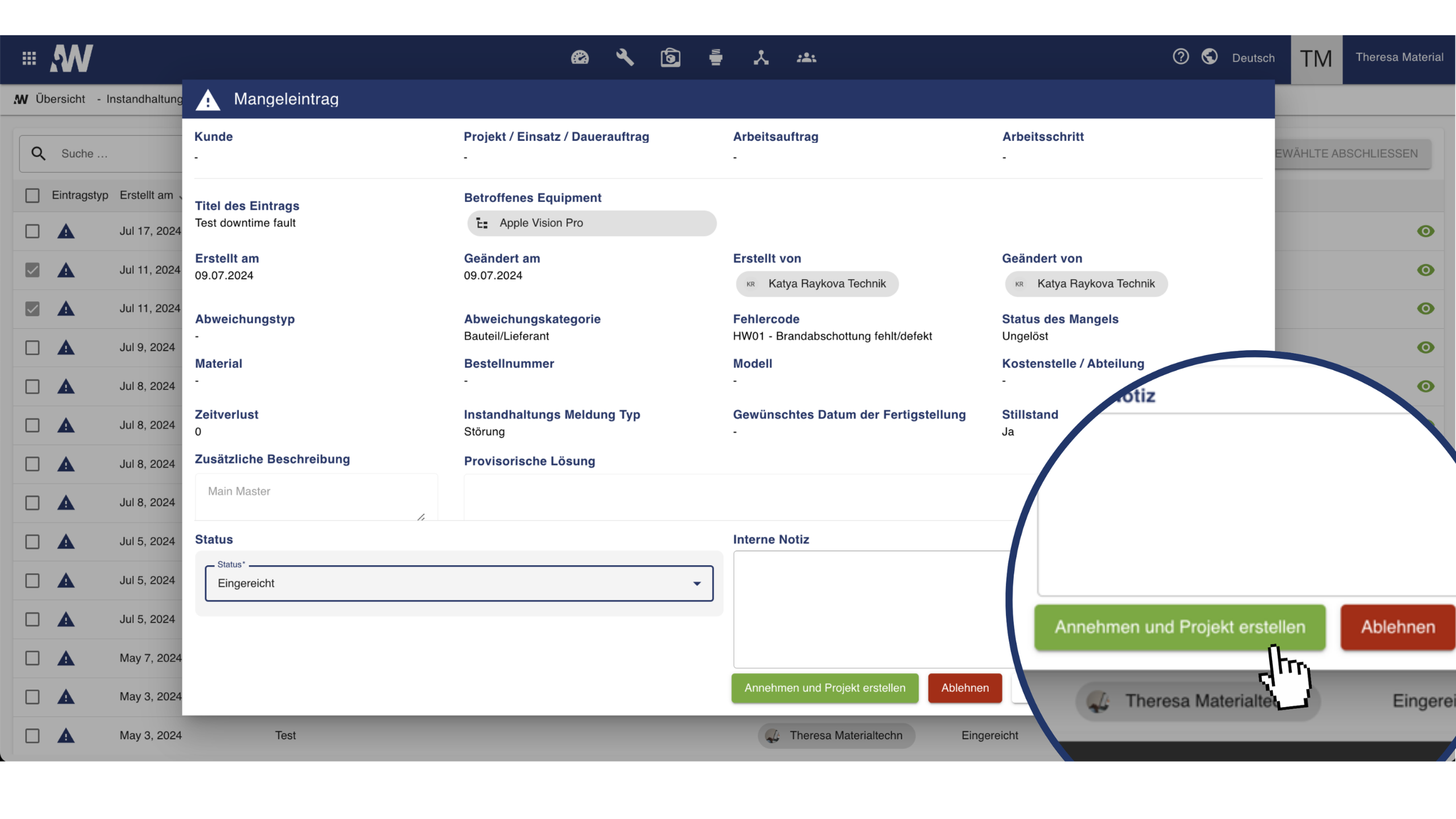Click the machine/press toolbar icon
The image size is (1456, 819).
tap(715, 58)
